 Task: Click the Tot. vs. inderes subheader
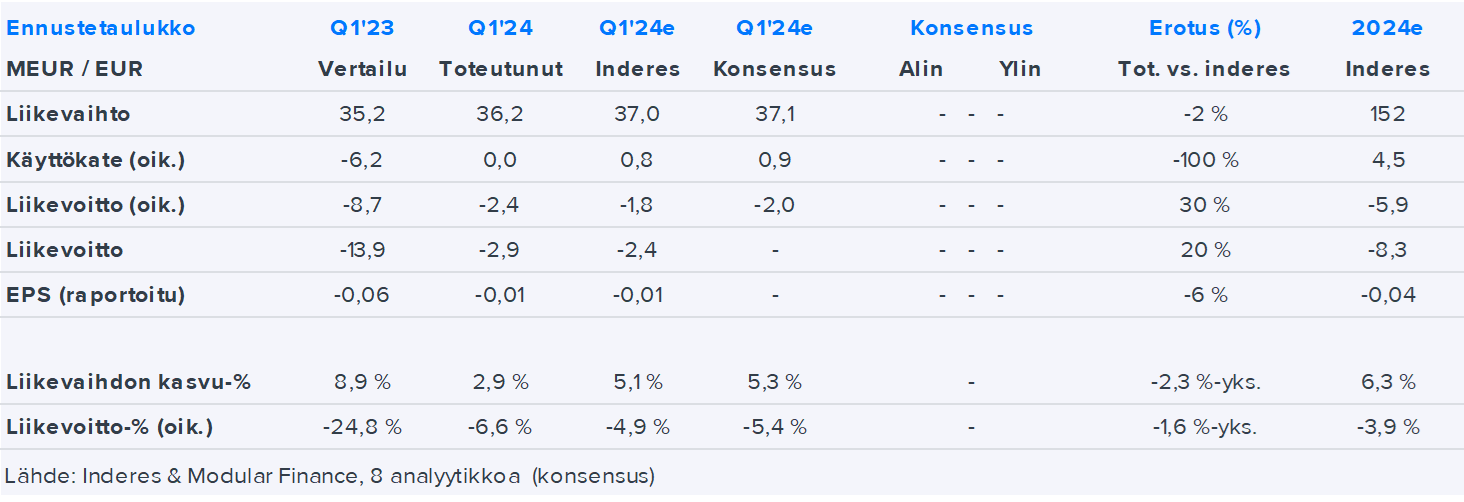[1204, 69]
